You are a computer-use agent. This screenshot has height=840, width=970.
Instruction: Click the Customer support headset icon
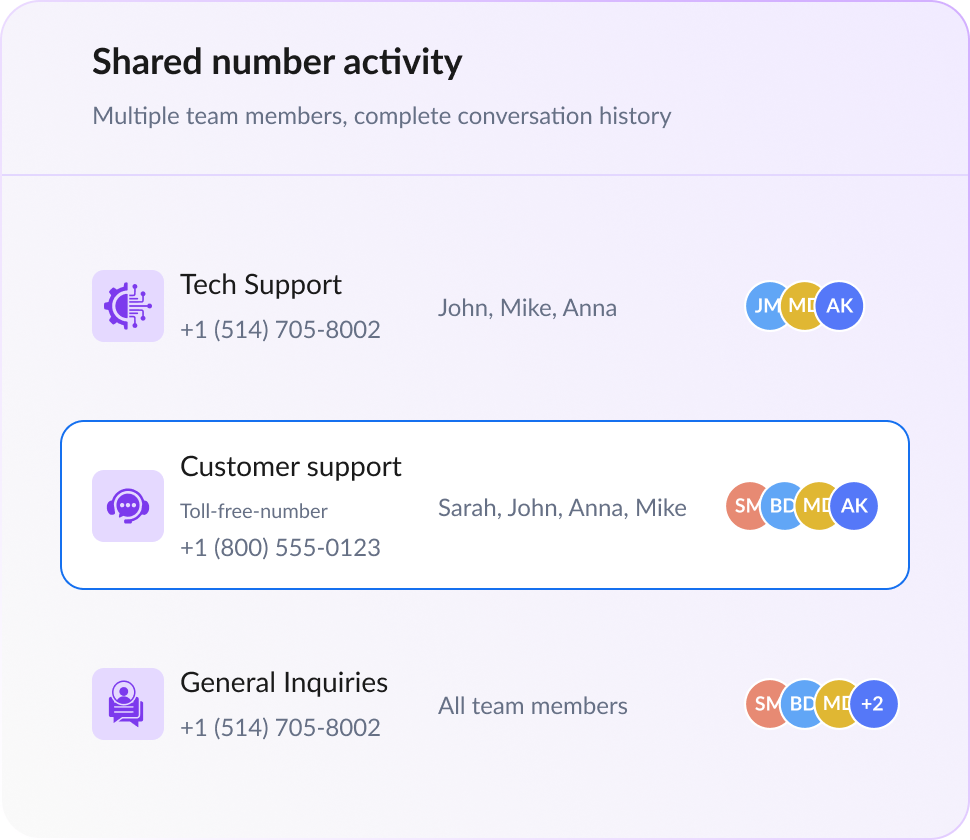128,506
